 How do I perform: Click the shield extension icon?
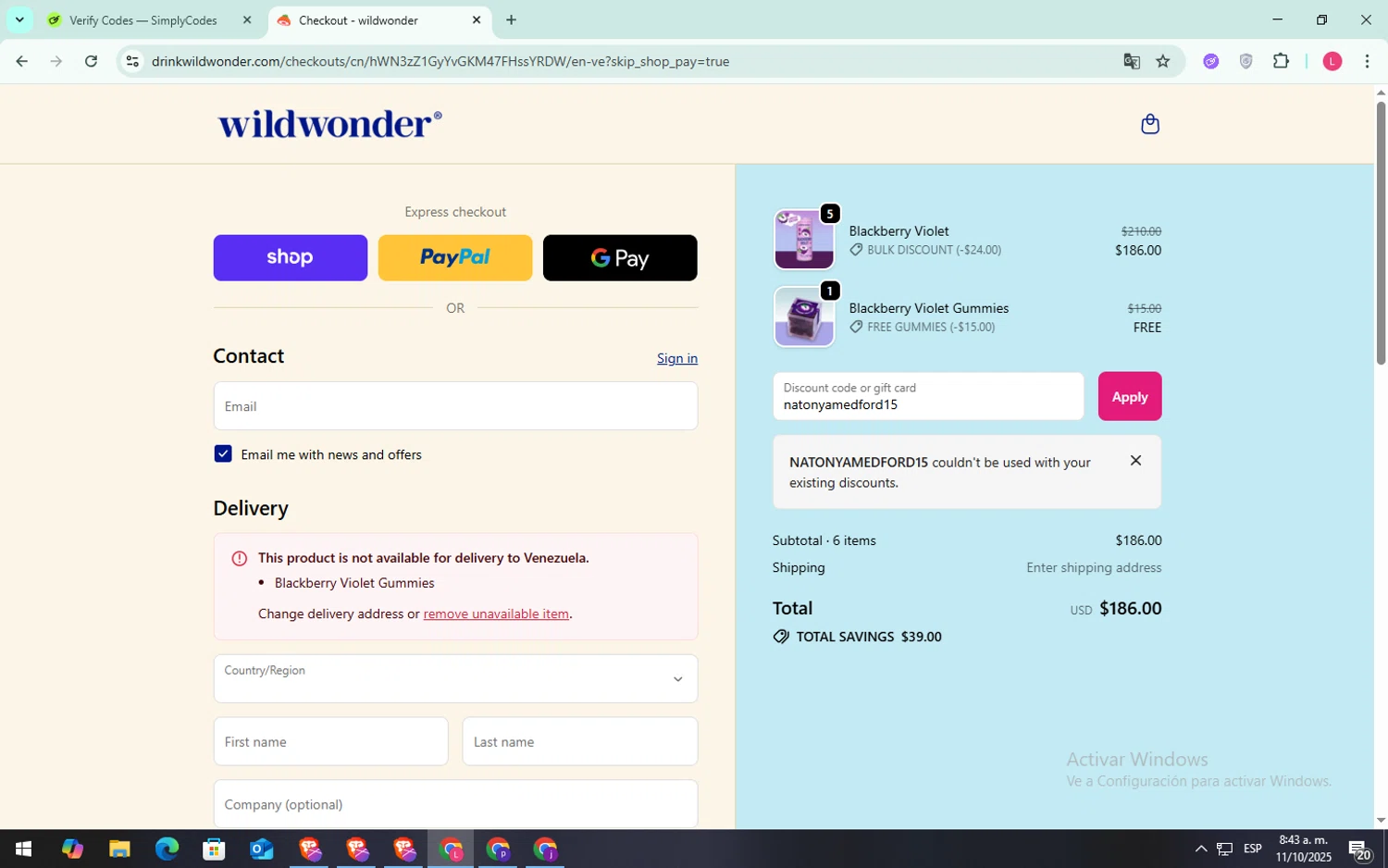coord(1246,61)
